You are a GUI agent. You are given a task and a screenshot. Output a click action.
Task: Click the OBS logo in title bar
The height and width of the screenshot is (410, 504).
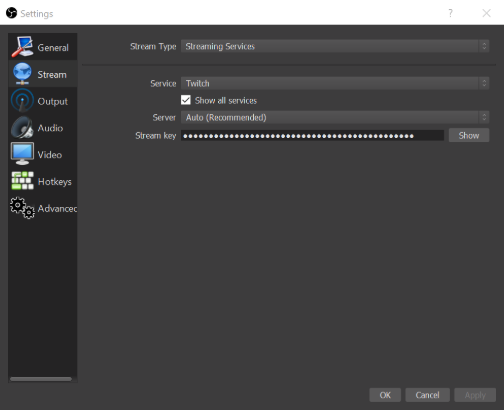(11, 13)
